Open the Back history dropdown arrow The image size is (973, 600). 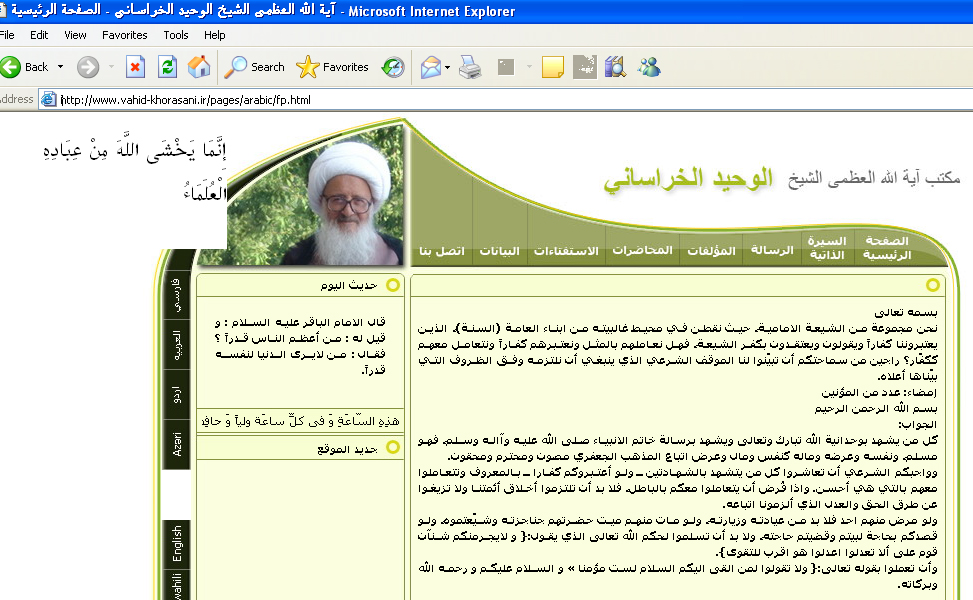[x=60, y=66]
